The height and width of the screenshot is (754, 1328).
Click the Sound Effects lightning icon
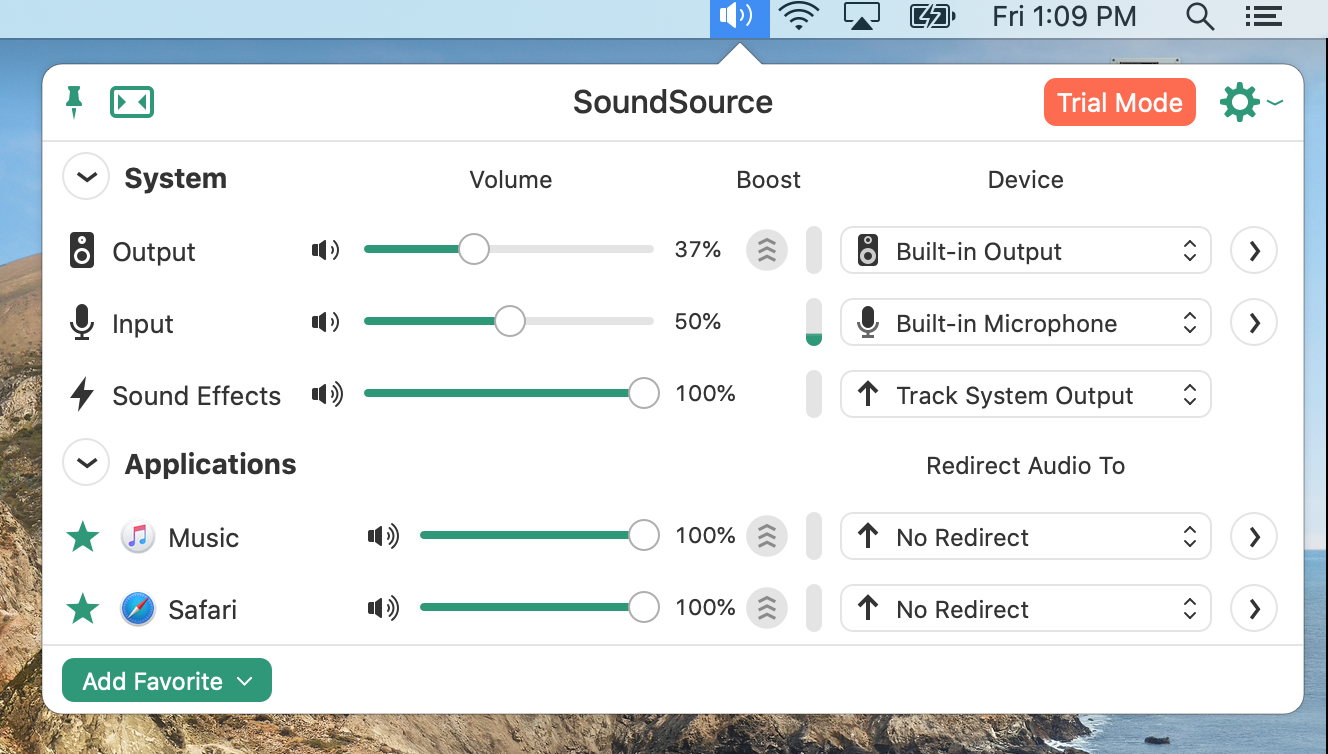click(x=82, y=395)
